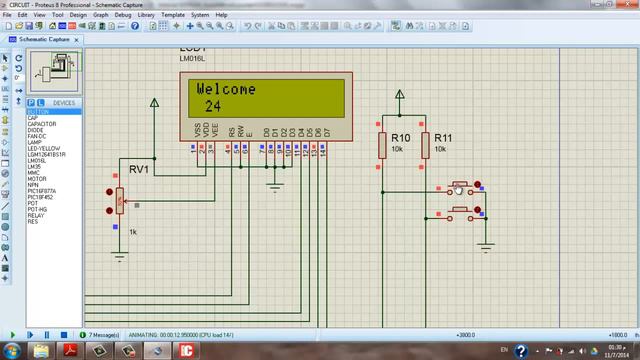Select FAN-DC in the devices list
Image resolution: width=640 pixels, height=360 pixels.
click(x=37, y=136)
